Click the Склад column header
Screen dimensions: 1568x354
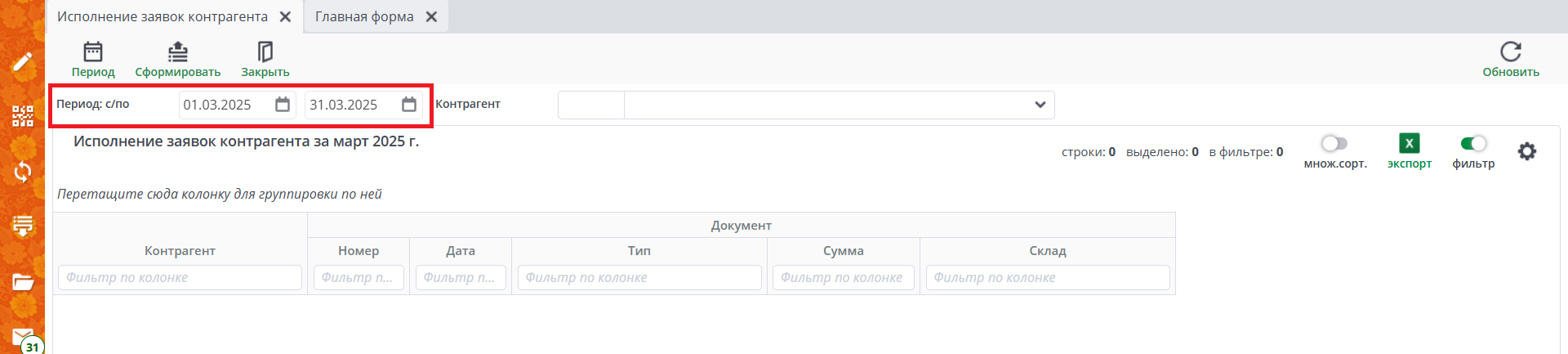1047,251
